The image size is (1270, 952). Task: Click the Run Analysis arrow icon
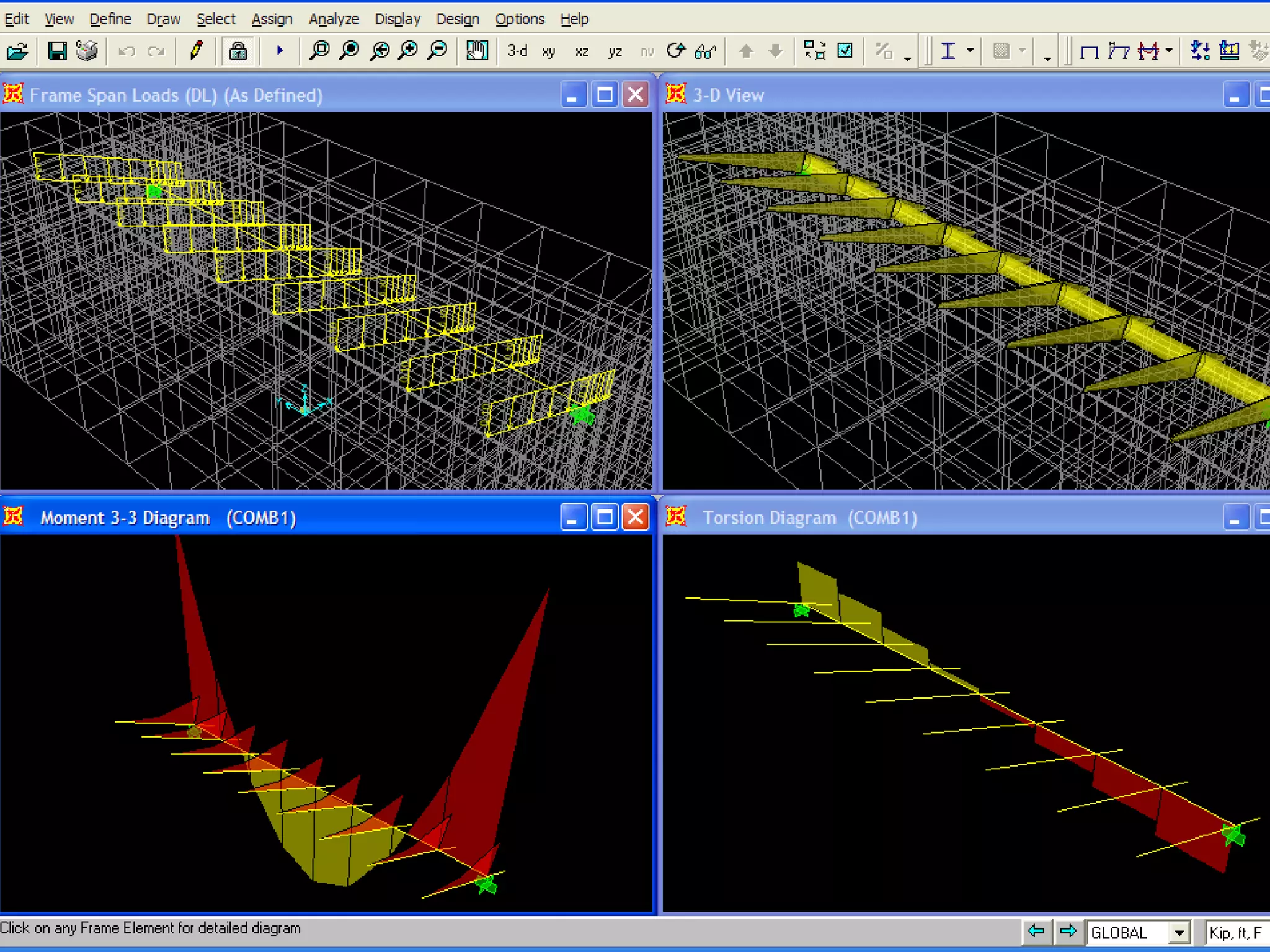pyautogui.click(x=279, y=51)
